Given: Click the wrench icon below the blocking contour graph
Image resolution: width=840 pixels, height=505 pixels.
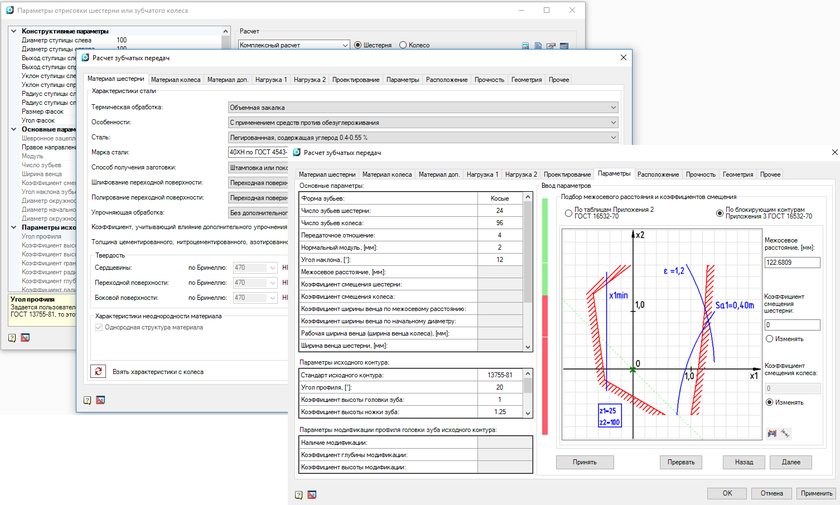Looking at the screenshot, I should coord(785,433).
